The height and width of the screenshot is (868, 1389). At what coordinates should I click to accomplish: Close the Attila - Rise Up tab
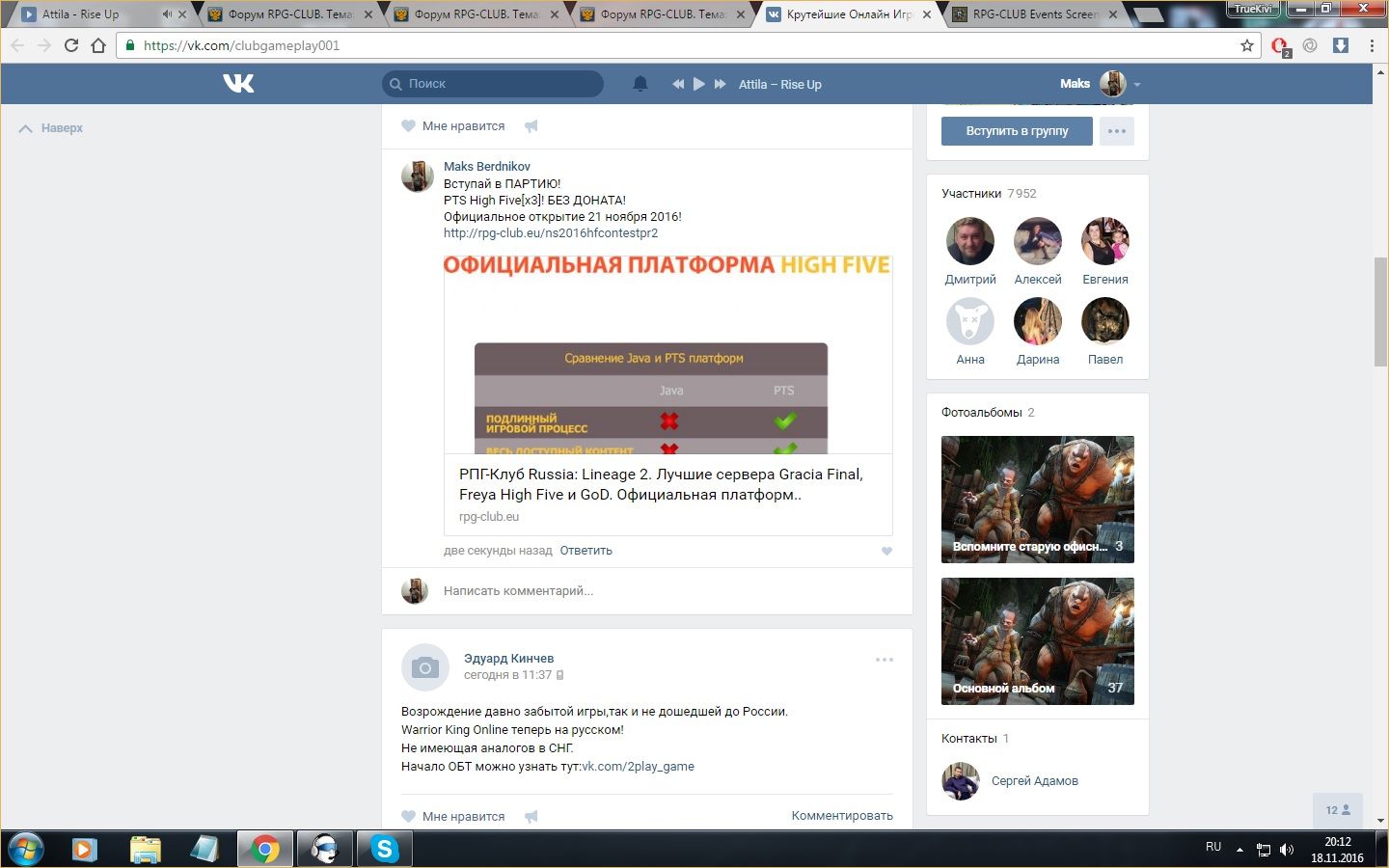(182, 14)
